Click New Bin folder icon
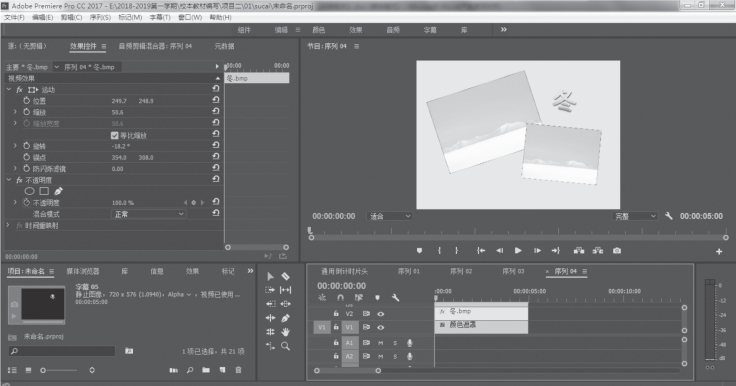The width and height of the screenshot is (736, 386). [206, 370]
